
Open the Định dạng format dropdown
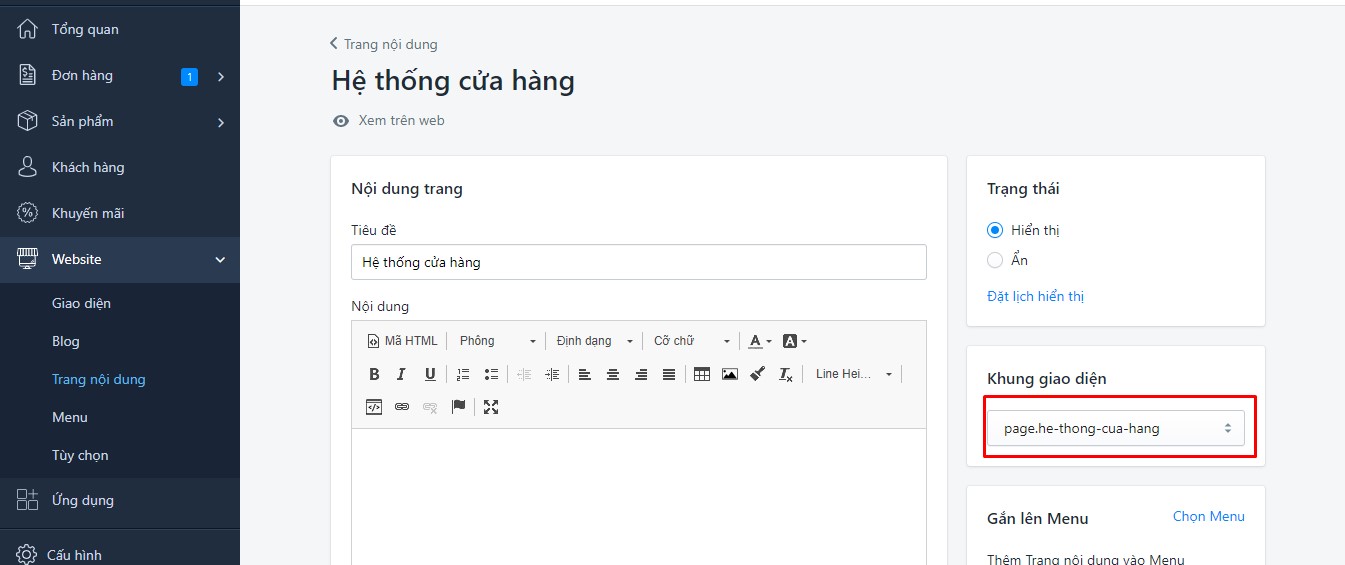coord(595,341)
